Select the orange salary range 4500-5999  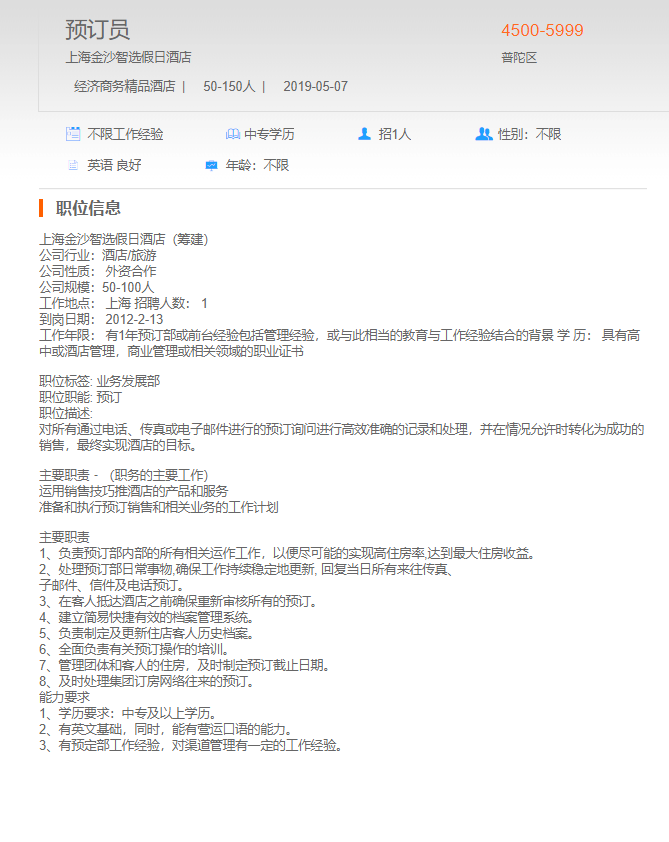(x=542, y=31)
